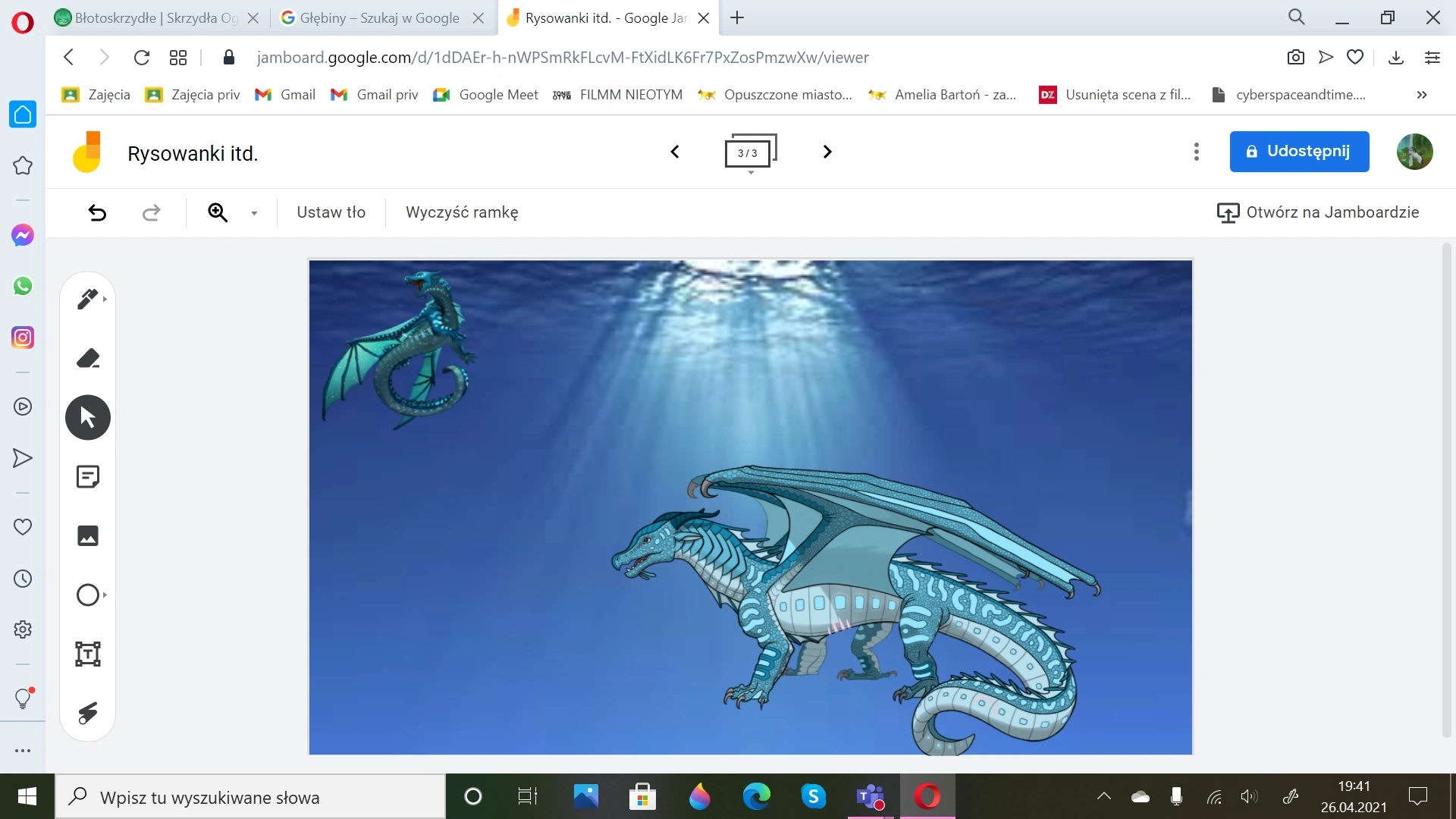The height and width of the screenshot is (819, 1456).
Task: Click Wyczyść ramkę to clear frame
Action: click(462, 212)
